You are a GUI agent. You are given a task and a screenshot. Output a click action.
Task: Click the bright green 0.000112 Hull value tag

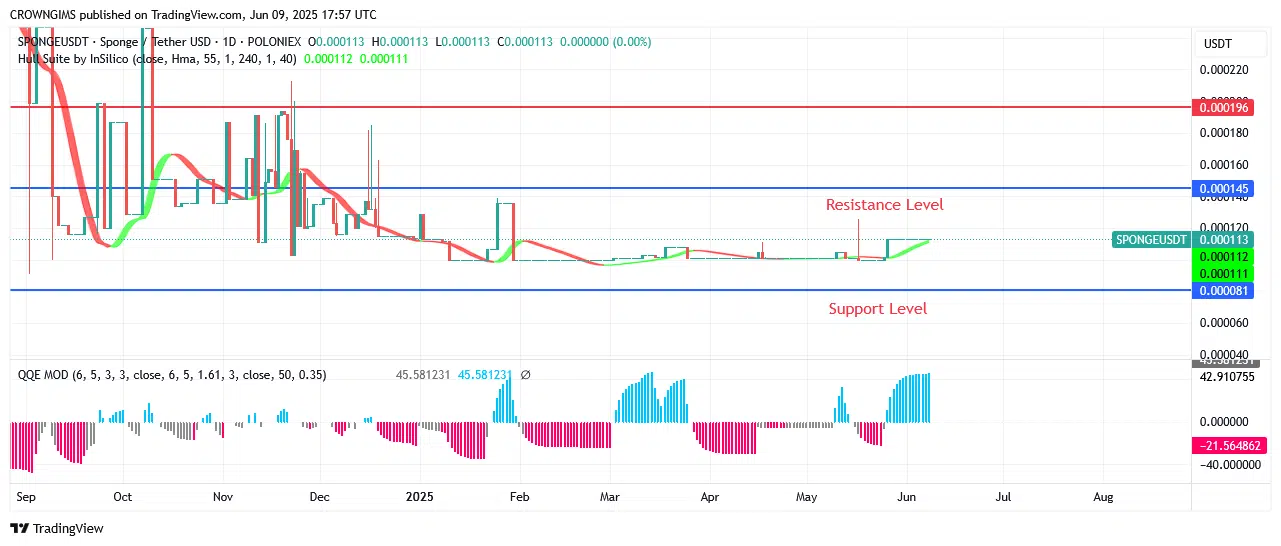click(1224, 257)
